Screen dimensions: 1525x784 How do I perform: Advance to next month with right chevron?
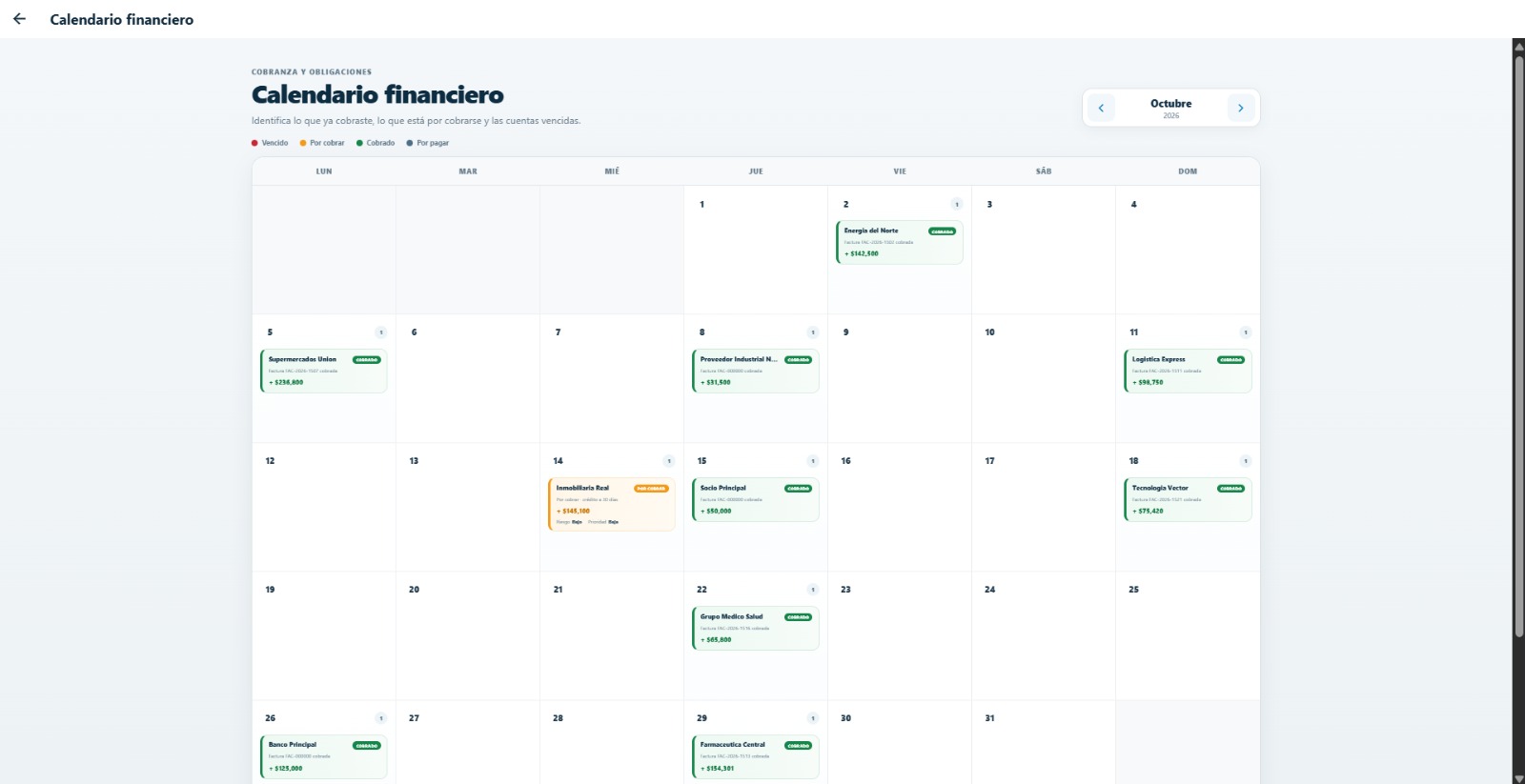[1240, 108]
